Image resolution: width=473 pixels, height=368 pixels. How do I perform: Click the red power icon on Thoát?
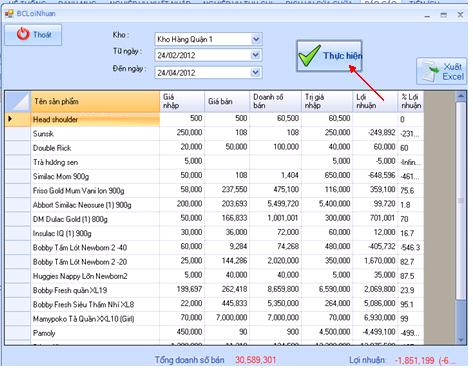23,34
